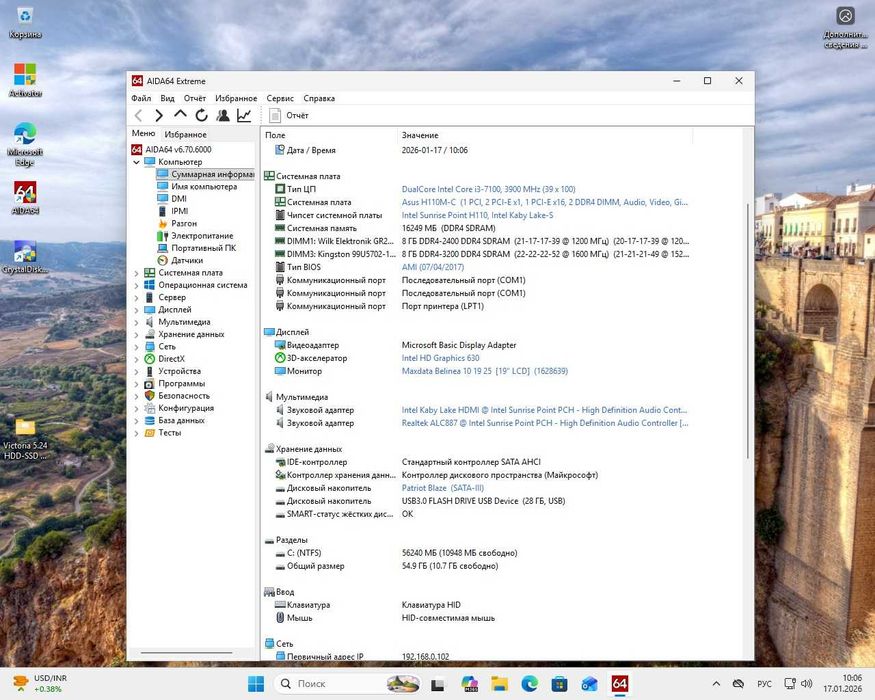The width and height of the screenshot is (875, 700).
Task: Open the Victoria 5.24 HDD-SSD folder
Action: pyautogui.click(x=25, y=439)
